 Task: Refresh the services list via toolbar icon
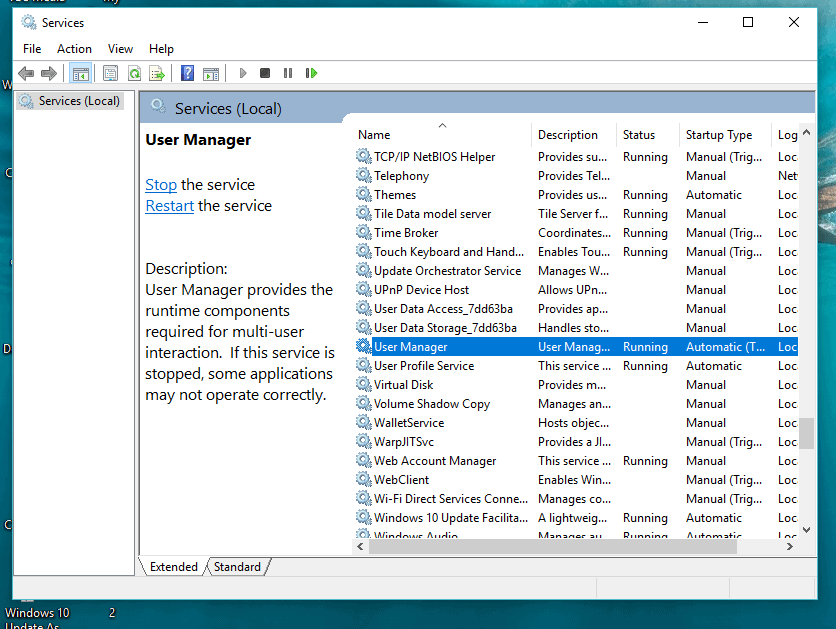(x=134, y=73)
